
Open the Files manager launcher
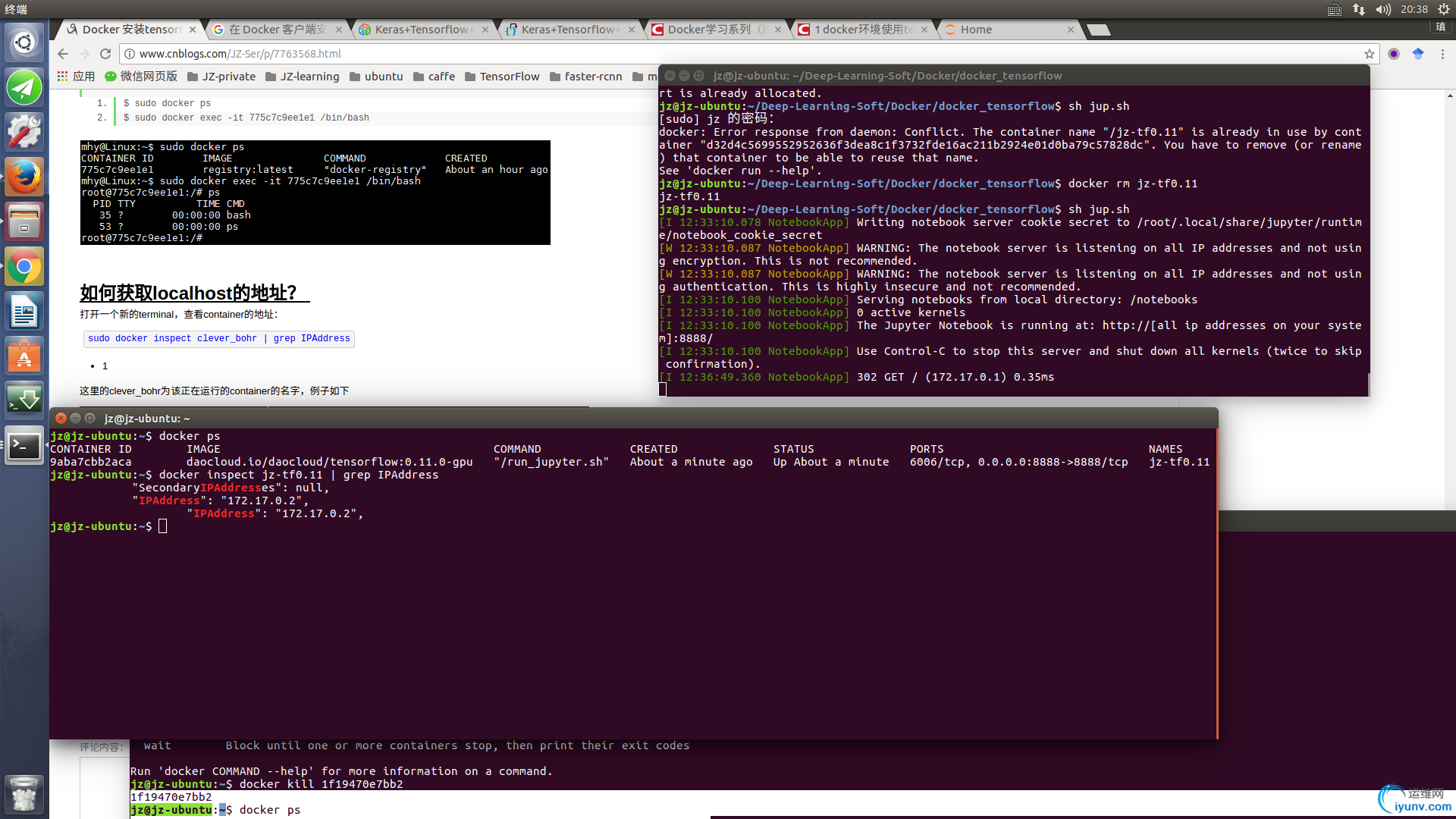(x=24, y=221)
